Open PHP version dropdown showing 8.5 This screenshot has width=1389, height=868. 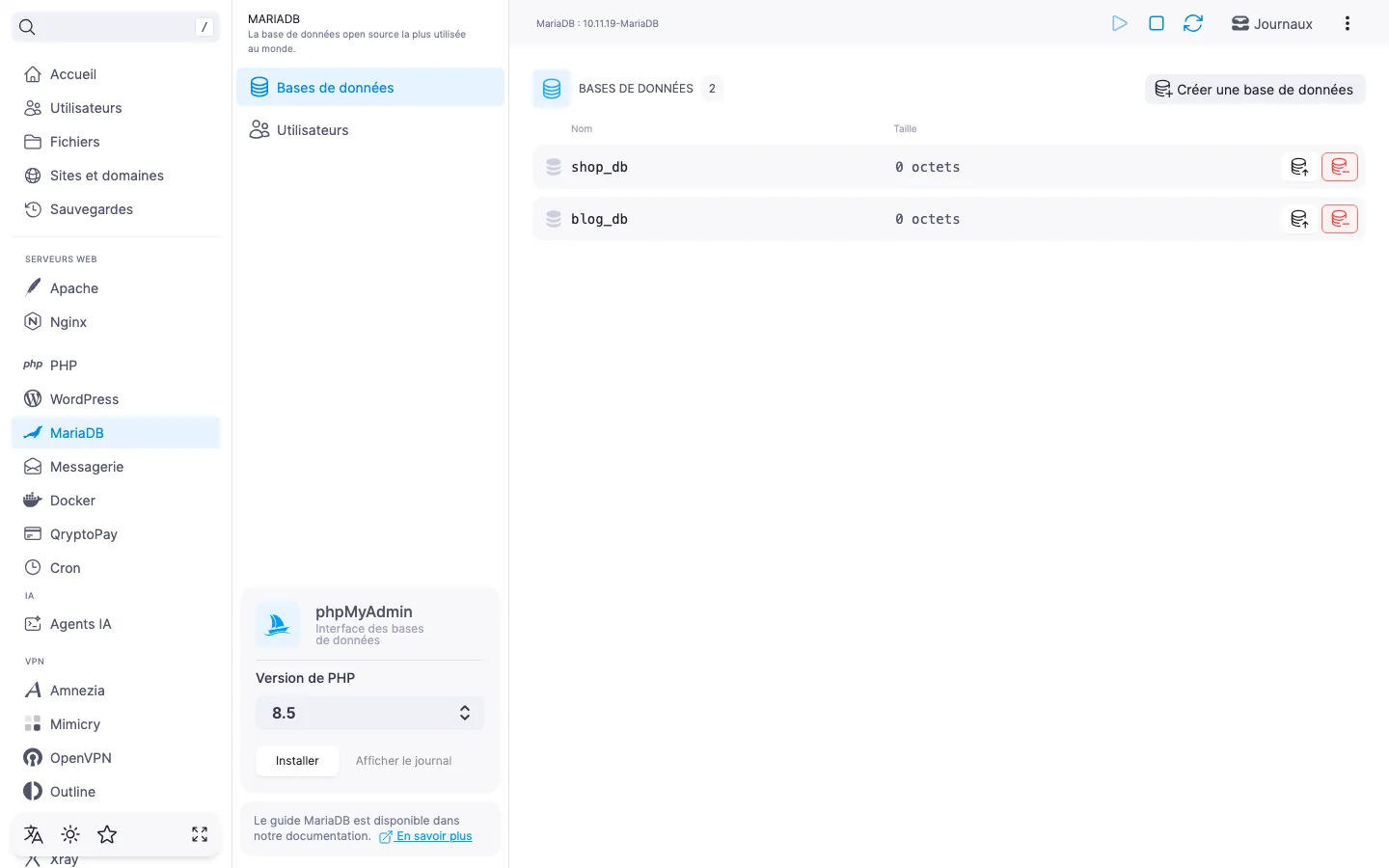click(370, 713)
